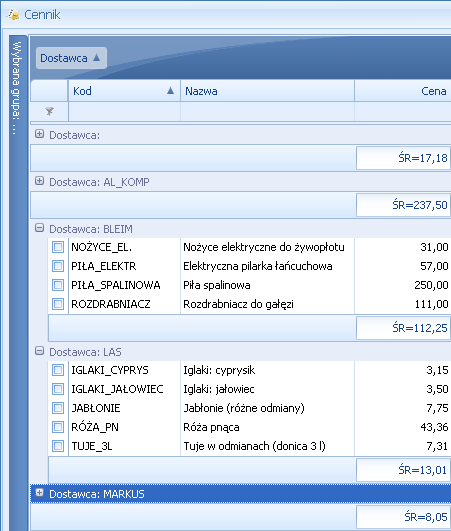Click price cell 57,00
Screen dimensions: 451x531
click(x=403, y=266)
